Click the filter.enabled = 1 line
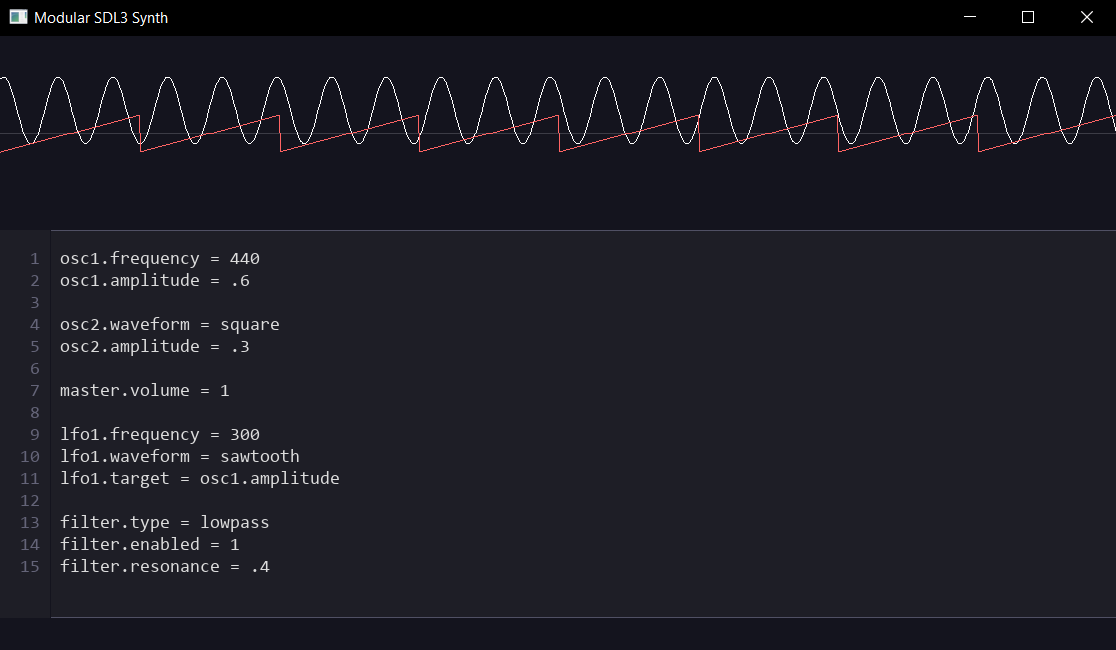 click(x=149, y=545)
